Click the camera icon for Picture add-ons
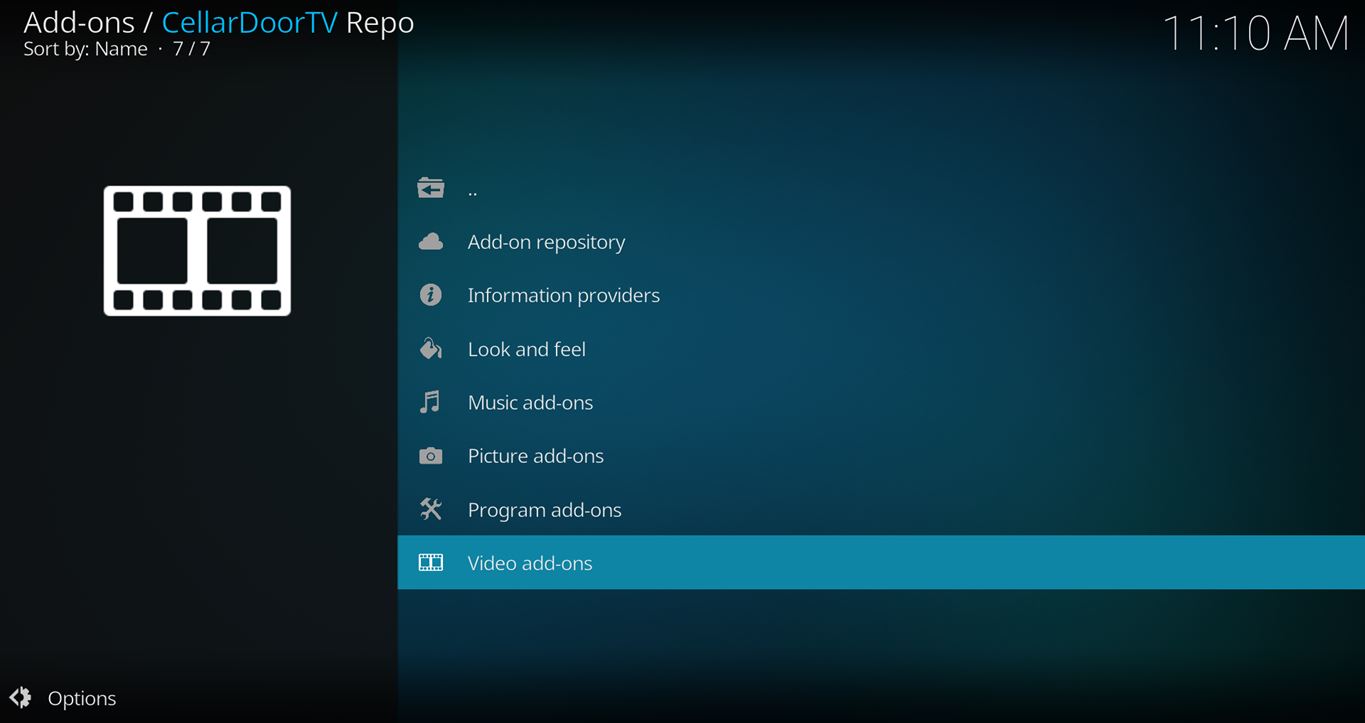1365x723 pixels. coord(431,456)
